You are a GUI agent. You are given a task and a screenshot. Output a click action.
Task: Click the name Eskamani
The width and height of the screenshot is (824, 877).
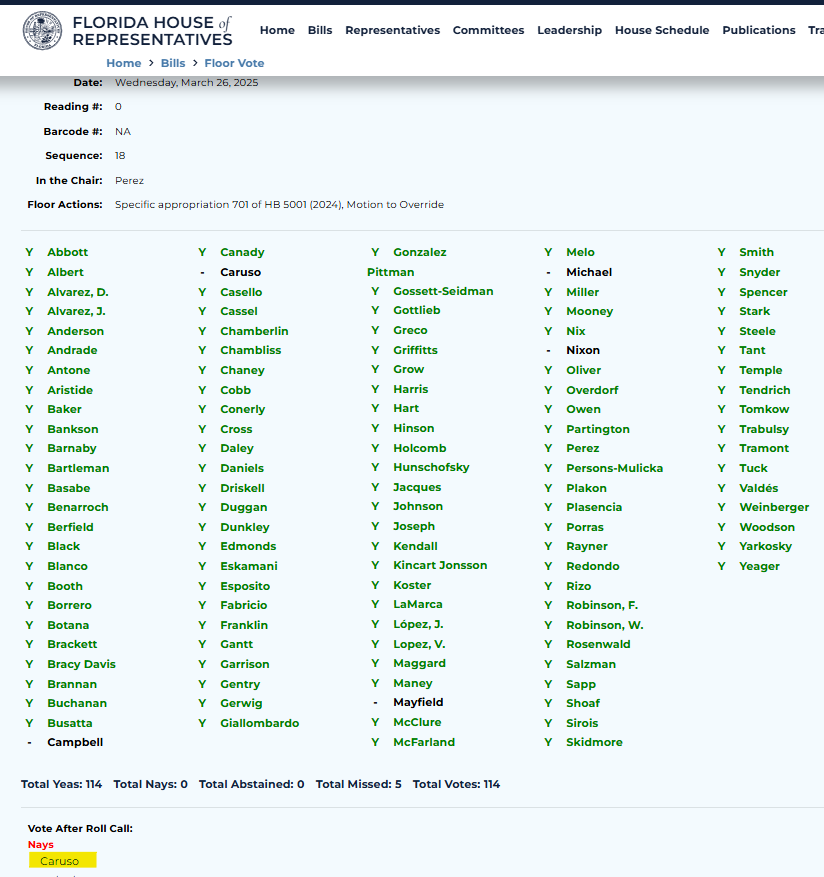click(x=248, y=567)
